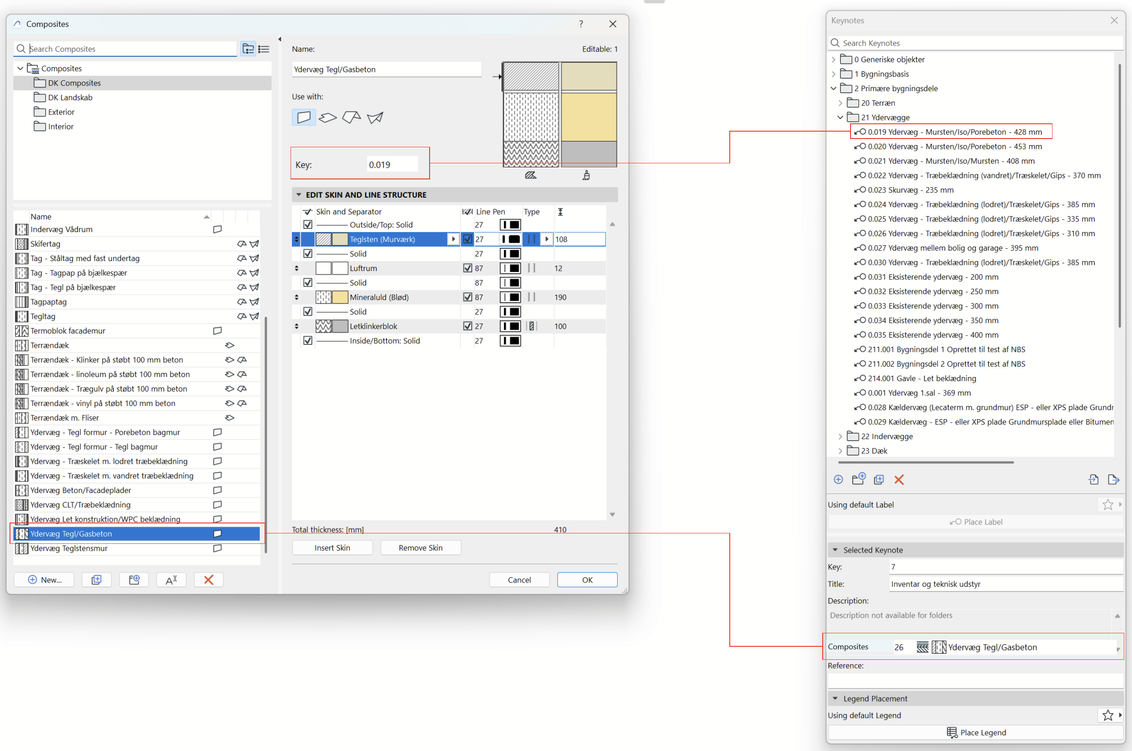Viewport: 1132px width, 751px height.
Task: Duplicate keynote icon in Keynotes panel
Action: pos(879,479)
